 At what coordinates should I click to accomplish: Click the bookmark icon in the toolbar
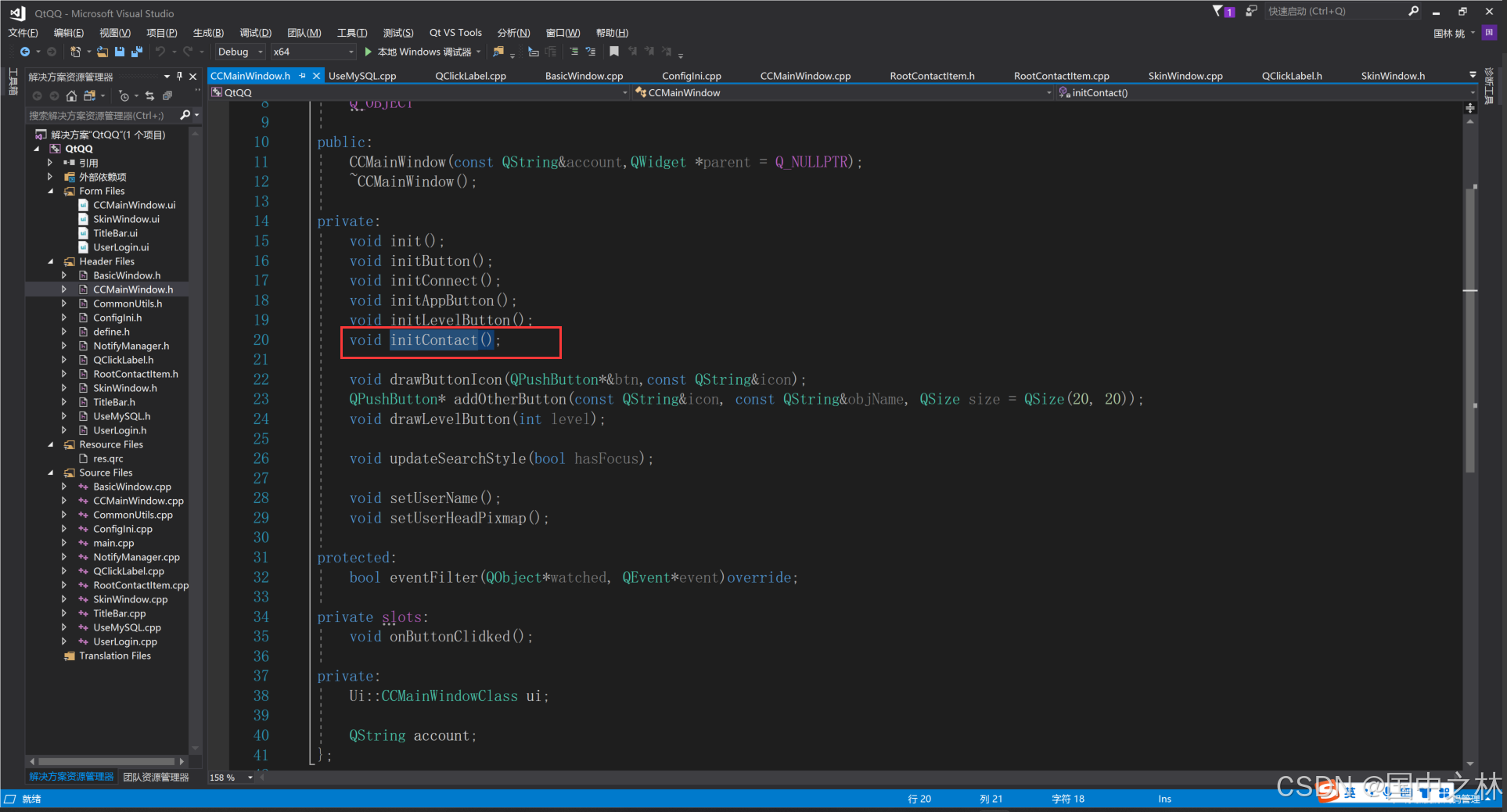614,52
